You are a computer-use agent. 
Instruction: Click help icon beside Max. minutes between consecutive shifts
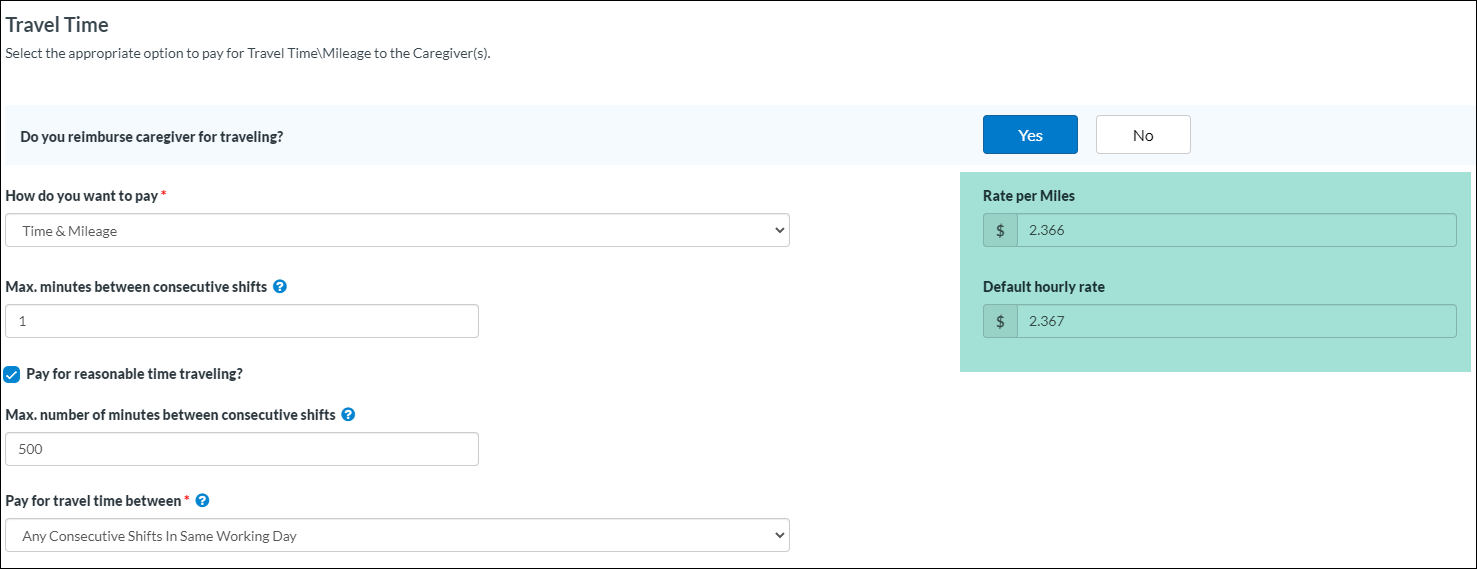[280, 287]
